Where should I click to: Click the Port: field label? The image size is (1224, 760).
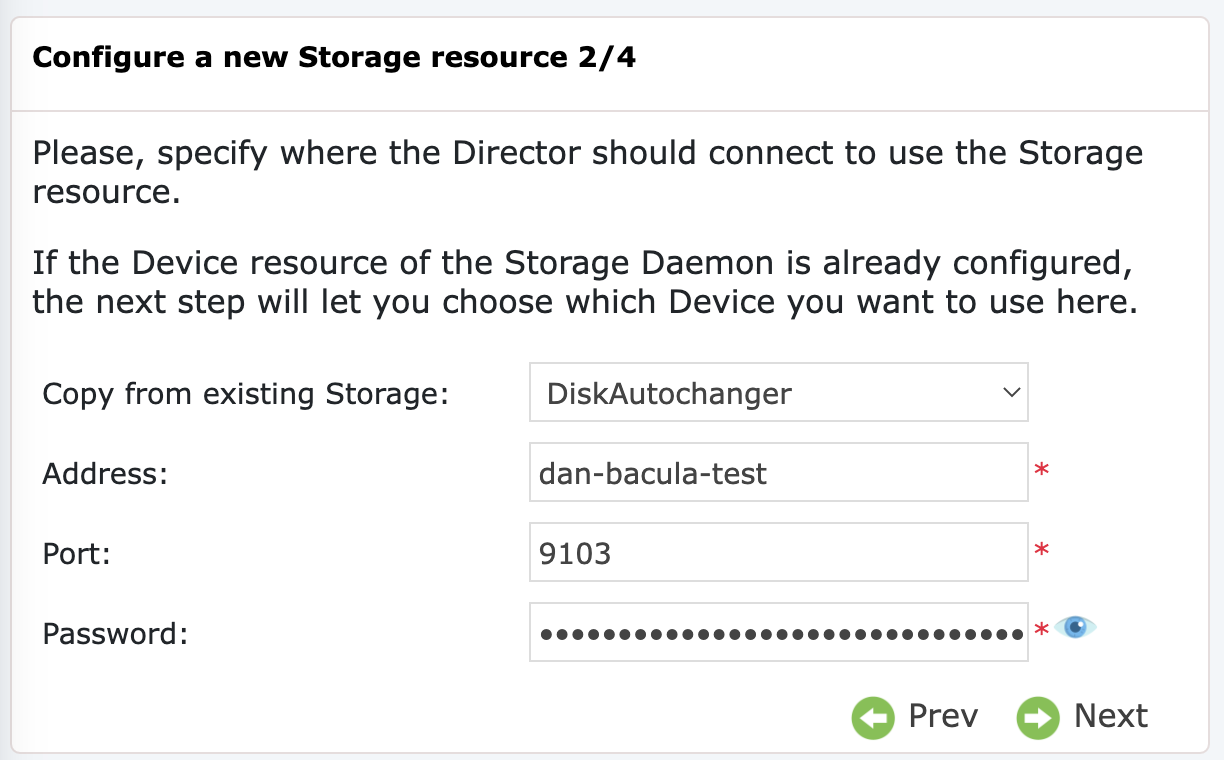(x=76, y=553)
